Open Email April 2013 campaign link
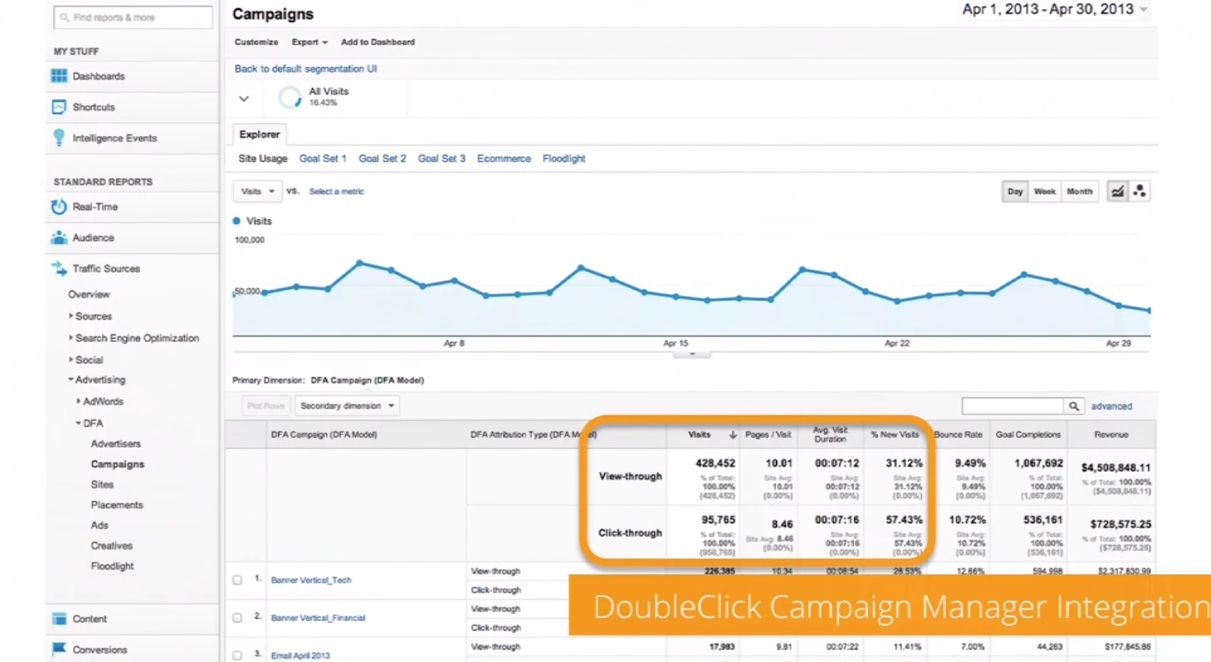 coord(300,655)
